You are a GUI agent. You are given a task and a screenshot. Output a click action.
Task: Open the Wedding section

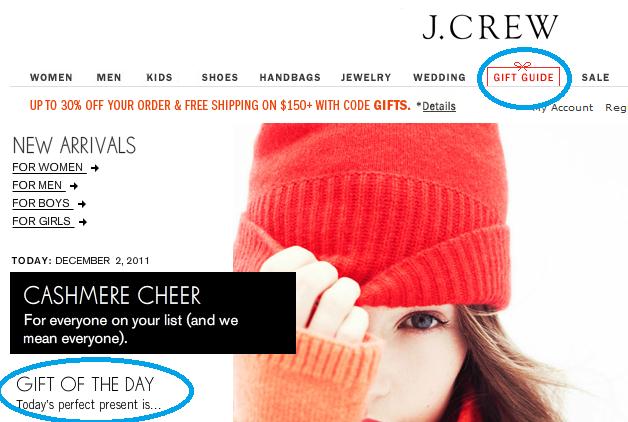pyautogui.click(x=439, y=77)
